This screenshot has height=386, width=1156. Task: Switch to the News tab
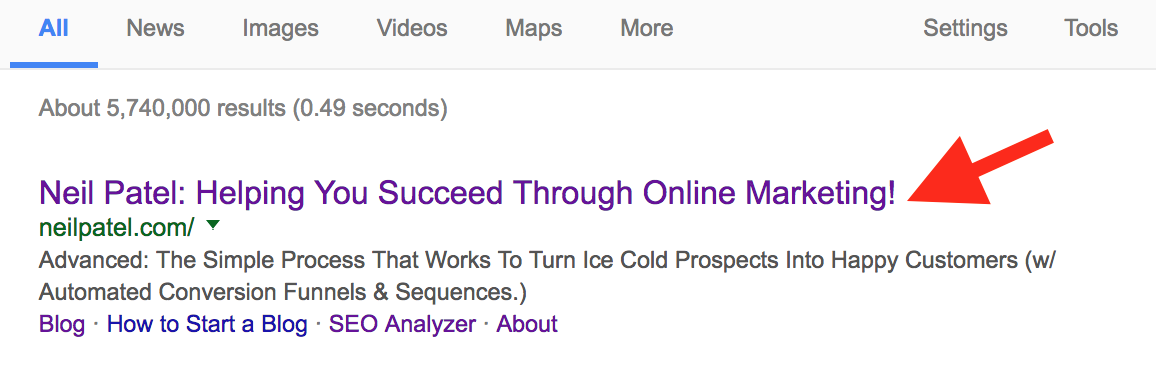(155, 29)
